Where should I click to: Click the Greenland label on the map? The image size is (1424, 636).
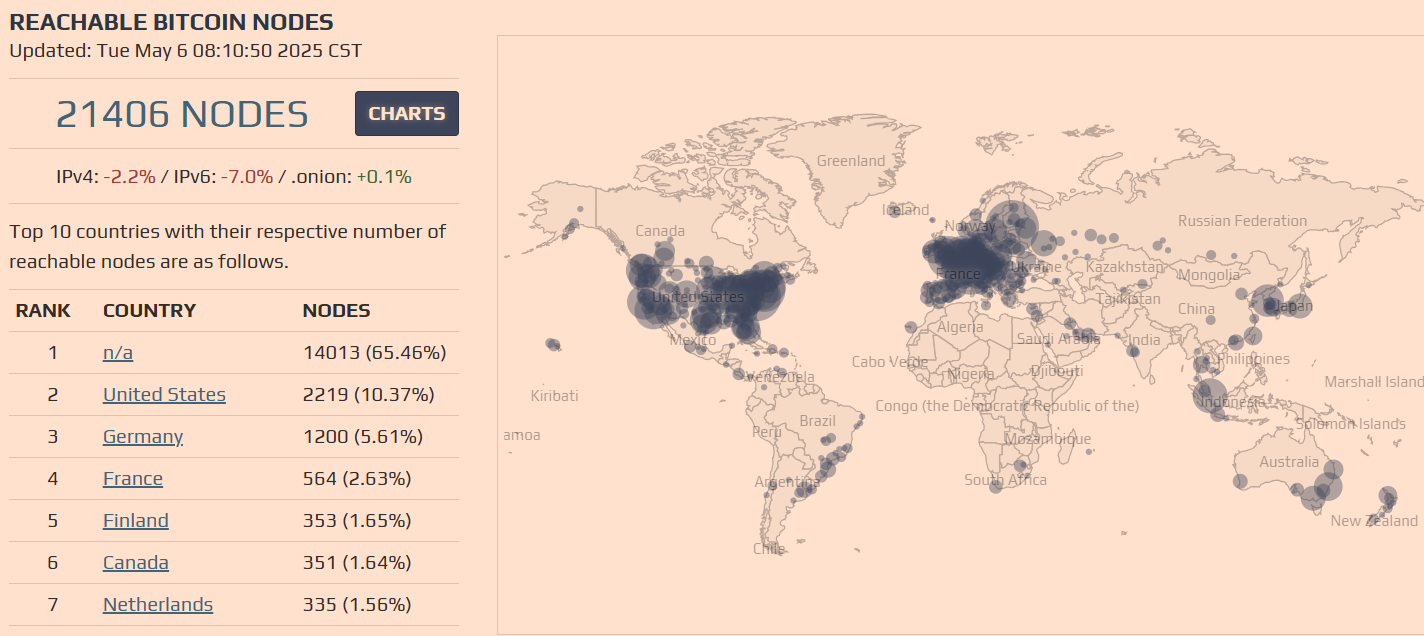(851, 161)
